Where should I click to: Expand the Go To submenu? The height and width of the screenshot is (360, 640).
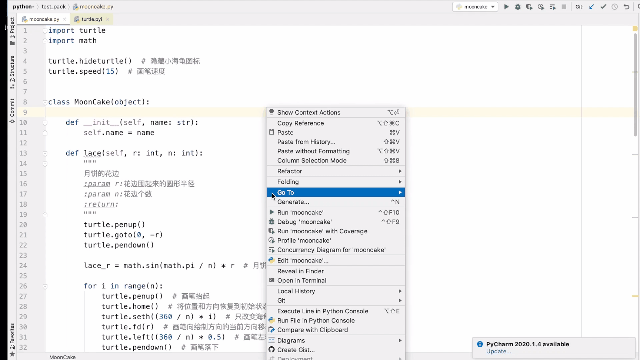(x=336, y=192)
